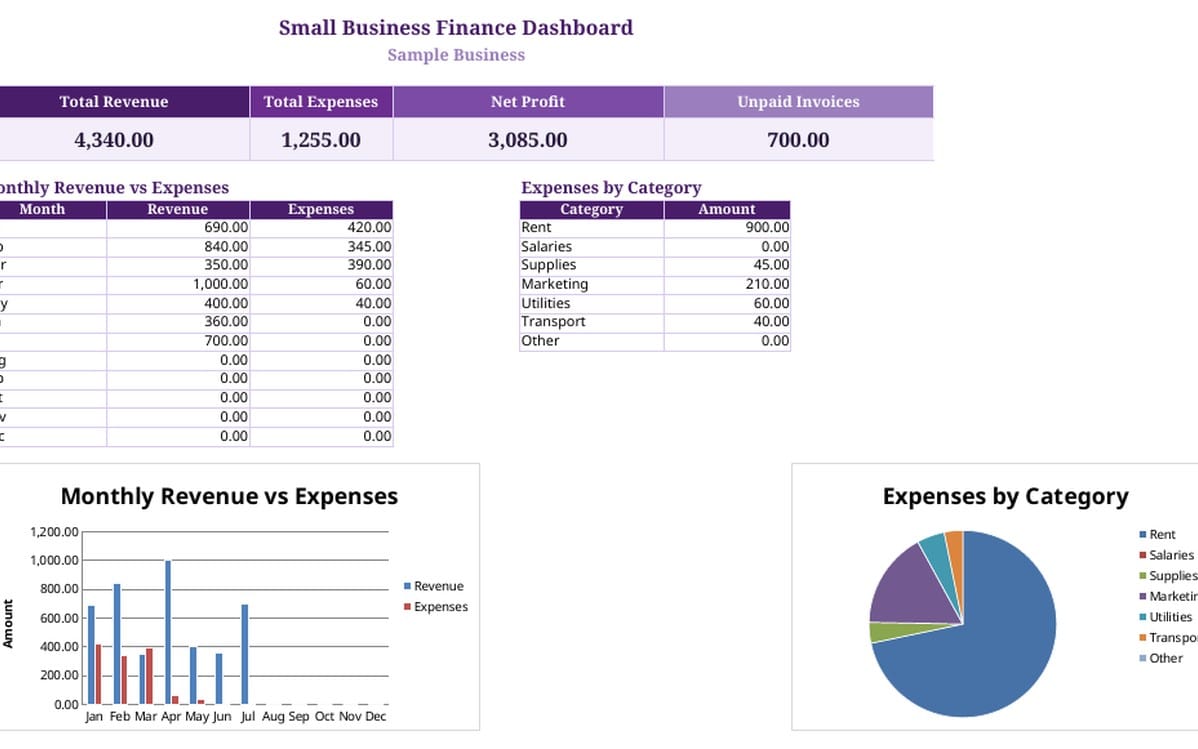Click the Salaries legend entry in pie chart

coord(1167,556)
